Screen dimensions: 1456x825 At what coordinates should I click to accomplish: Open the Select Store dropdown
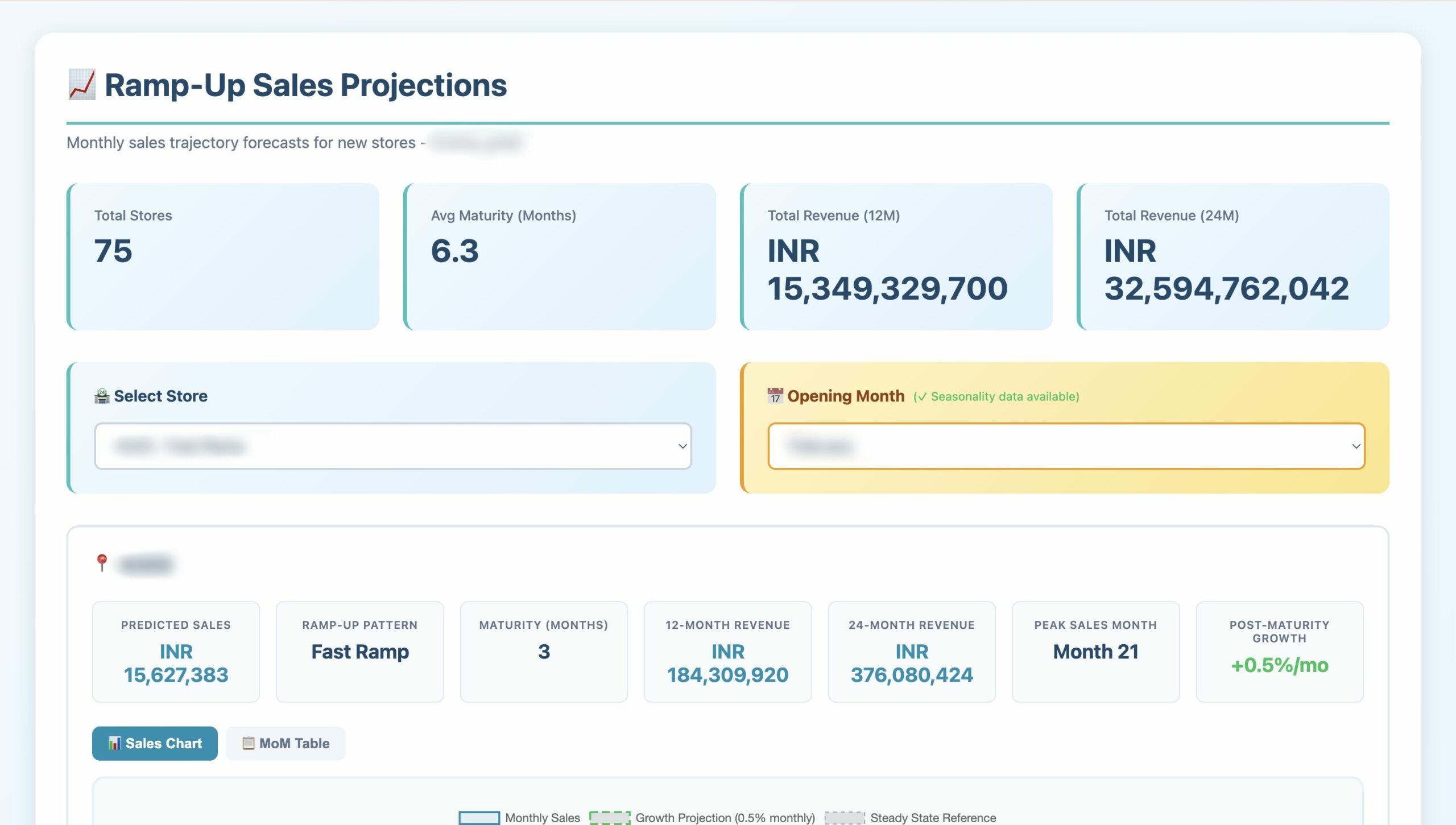393,446
